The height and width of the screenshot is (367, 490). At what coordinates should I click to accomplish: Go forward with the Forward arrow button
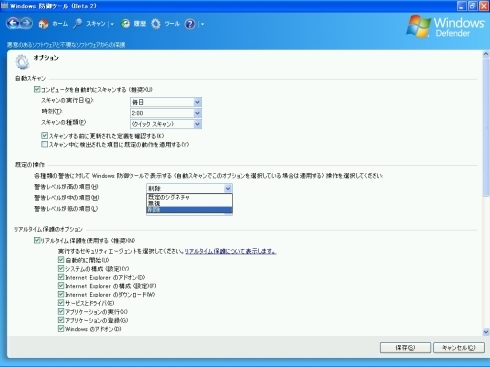click(x=27, y=23)
